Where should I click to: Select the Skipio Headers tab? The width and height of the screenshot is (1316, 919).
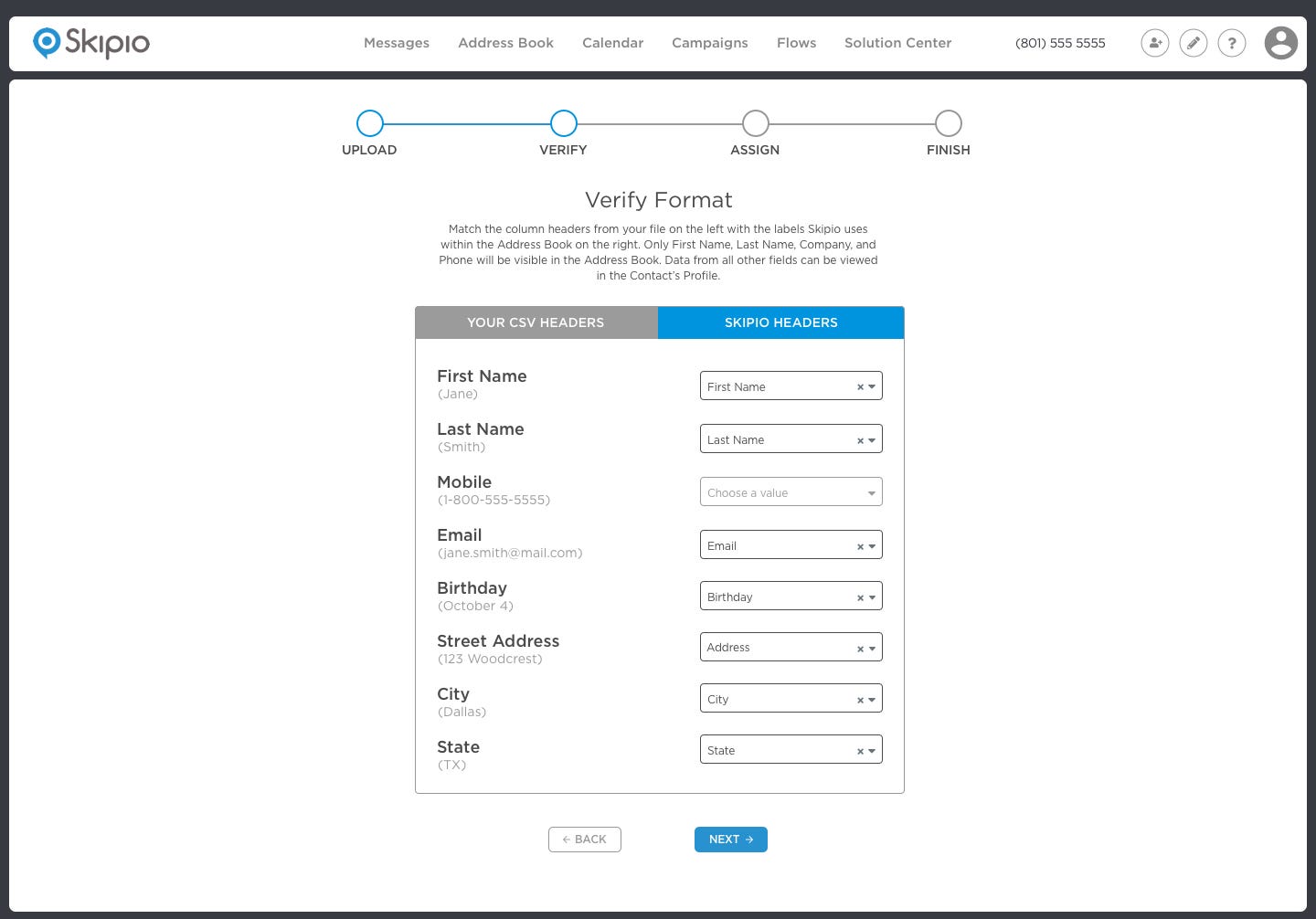pyautogui.click(x=781, y=322)
